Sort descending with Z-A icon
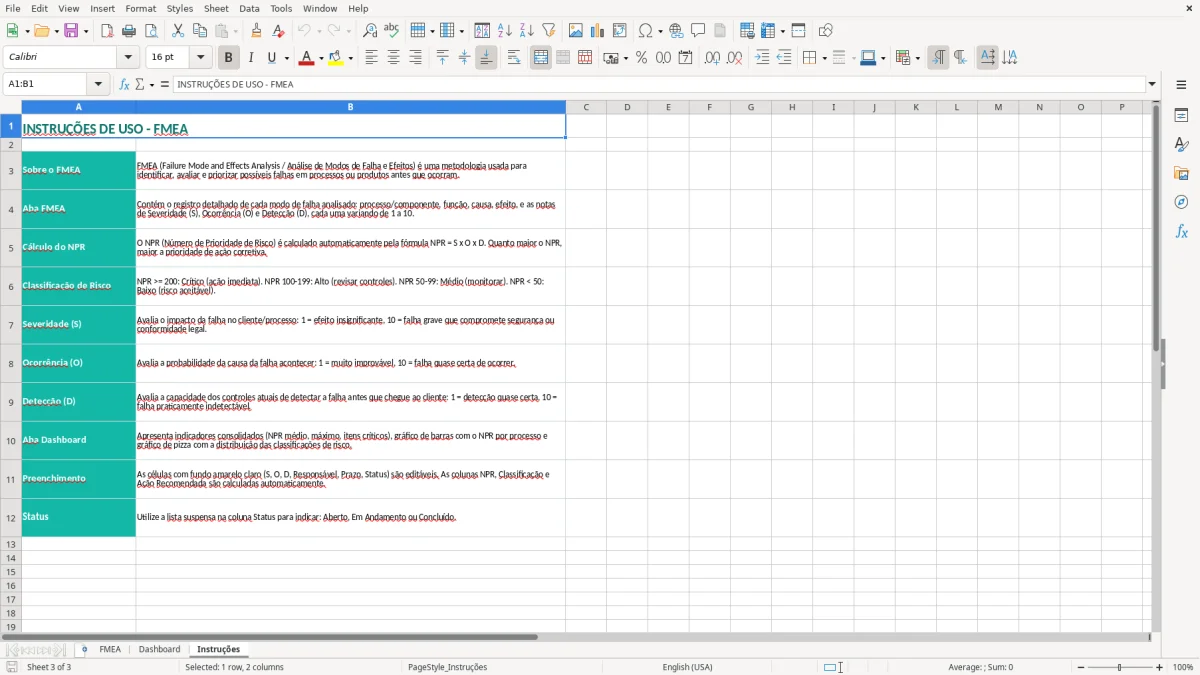 [x=527, y=31]
